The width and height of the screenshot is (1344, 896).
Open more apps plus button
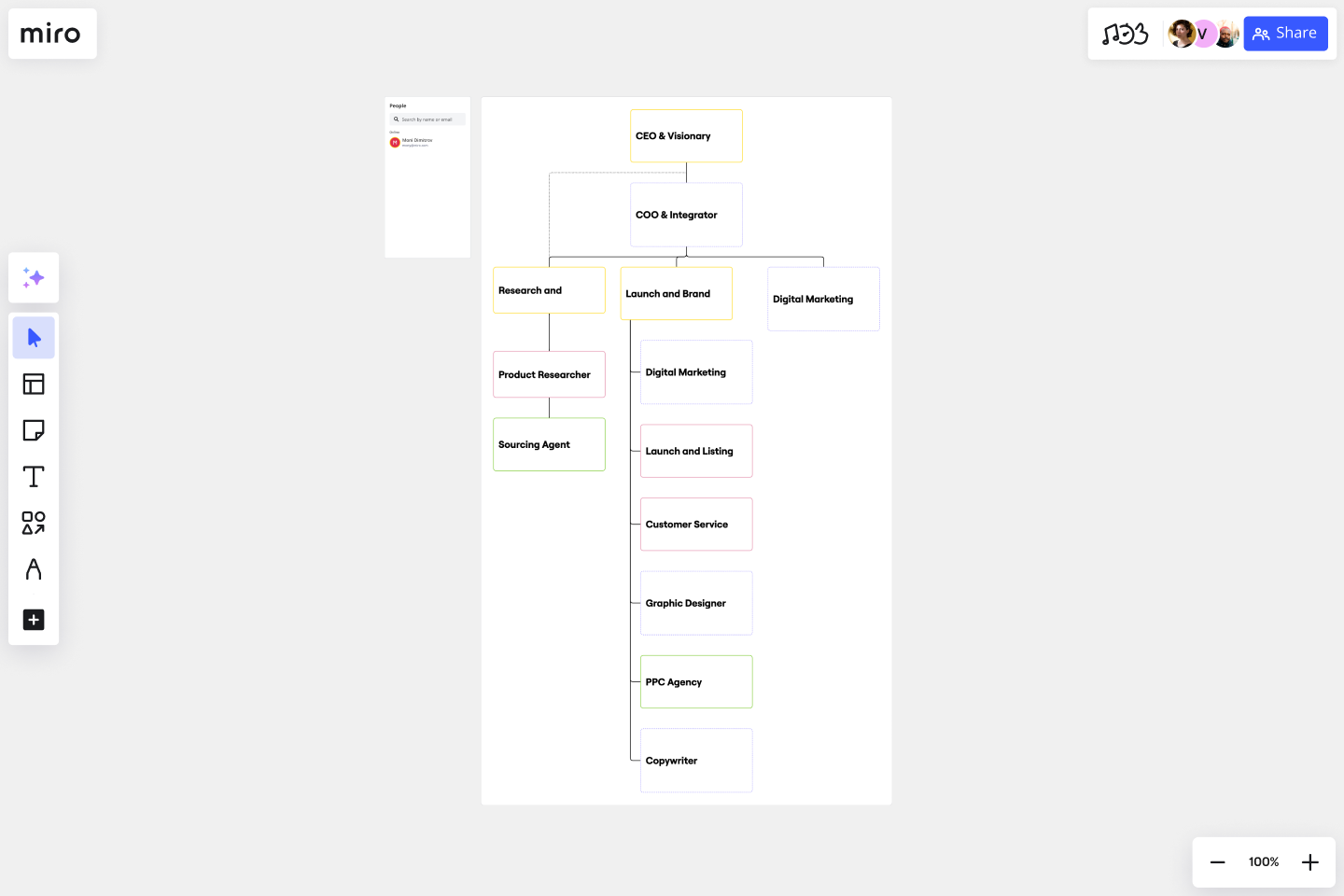click(34, 620)
